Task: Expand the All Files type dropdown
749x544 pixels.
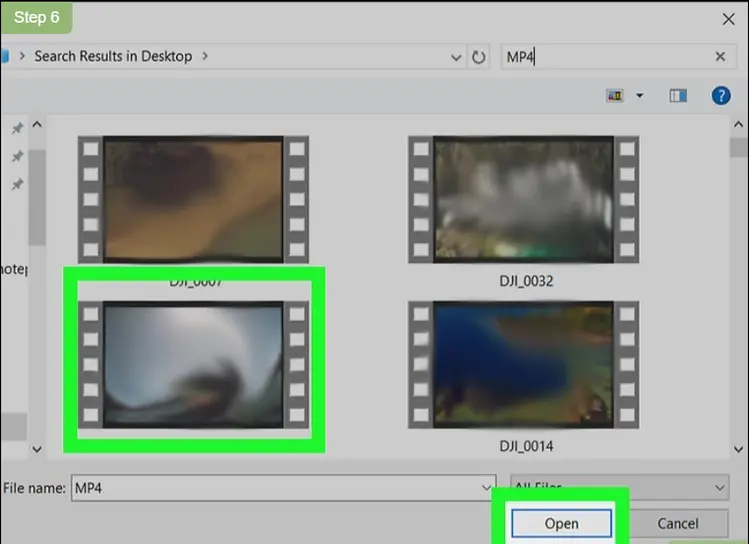Action: pos(720,488)
